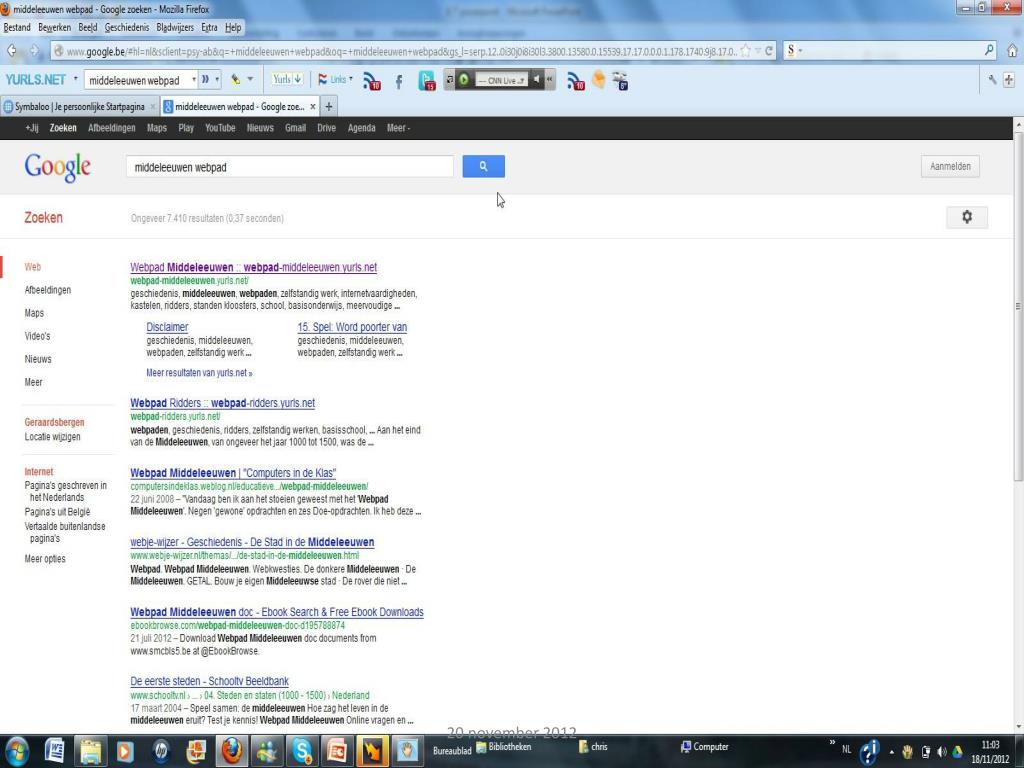Viewport: 1024px width, 768px height.
Task: Expand Meer in the left search sidebar
Action: [x=33, y=382]
